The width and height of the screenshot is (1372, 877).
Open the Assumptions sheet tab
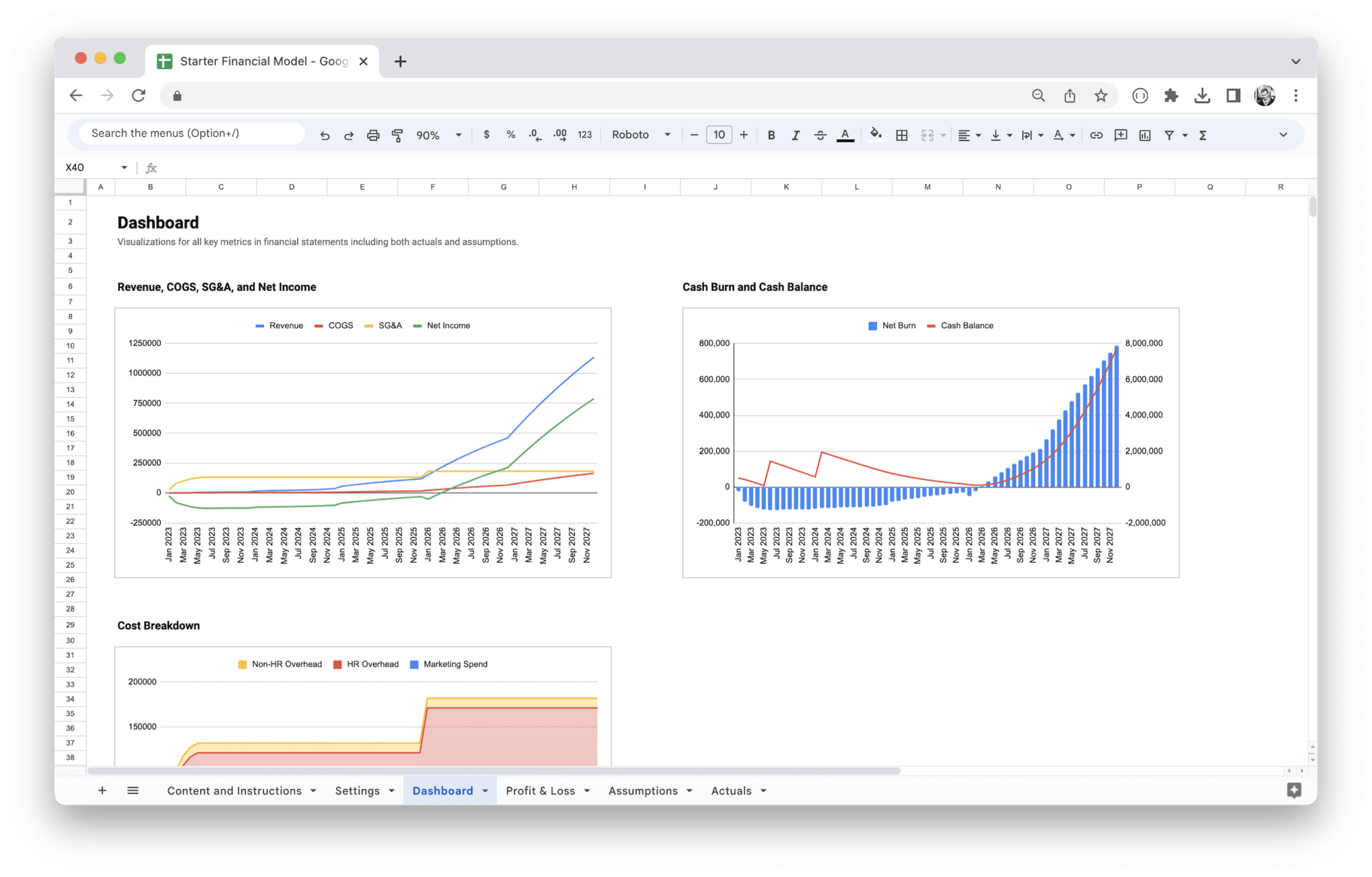click(642, 791)
